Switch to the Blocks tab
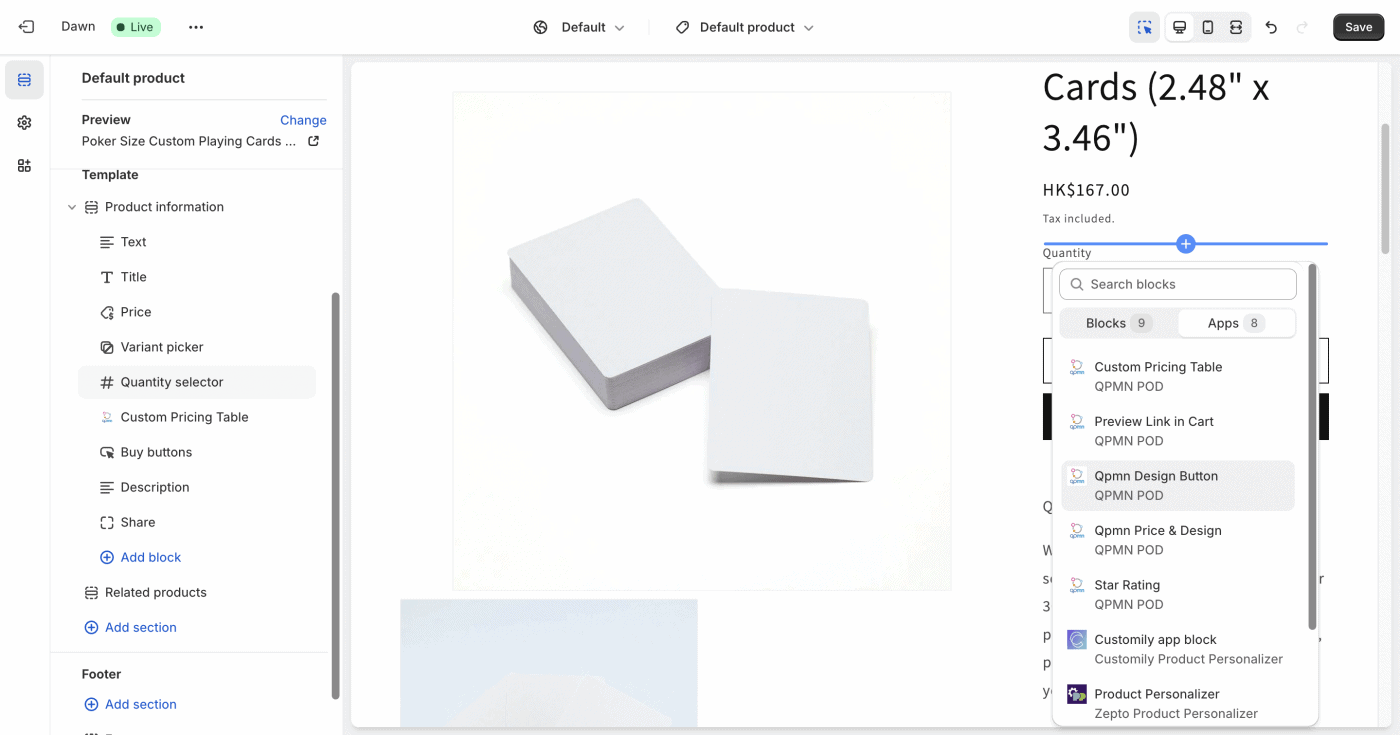Viewport: 1400px width, 735px height. [x=1118, y=323]
